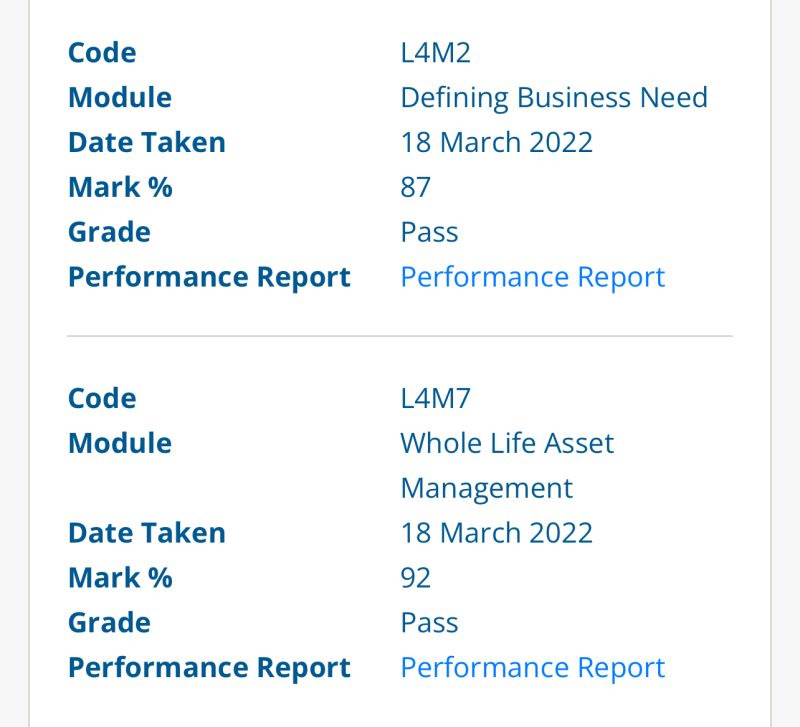Click the Module label in the first record

point(119,97)
